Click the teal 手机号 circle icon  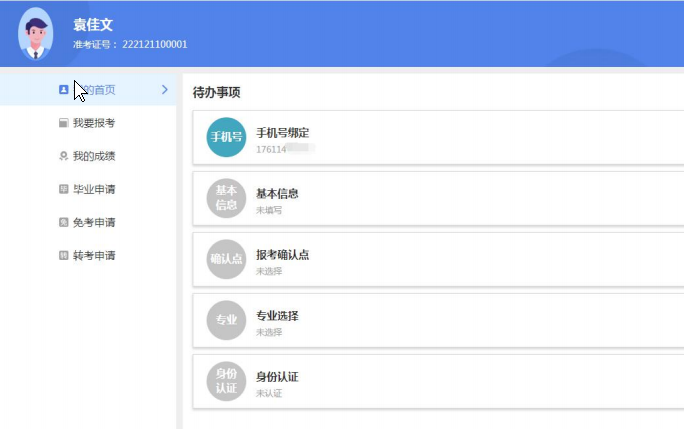click(x=226, y=137)
